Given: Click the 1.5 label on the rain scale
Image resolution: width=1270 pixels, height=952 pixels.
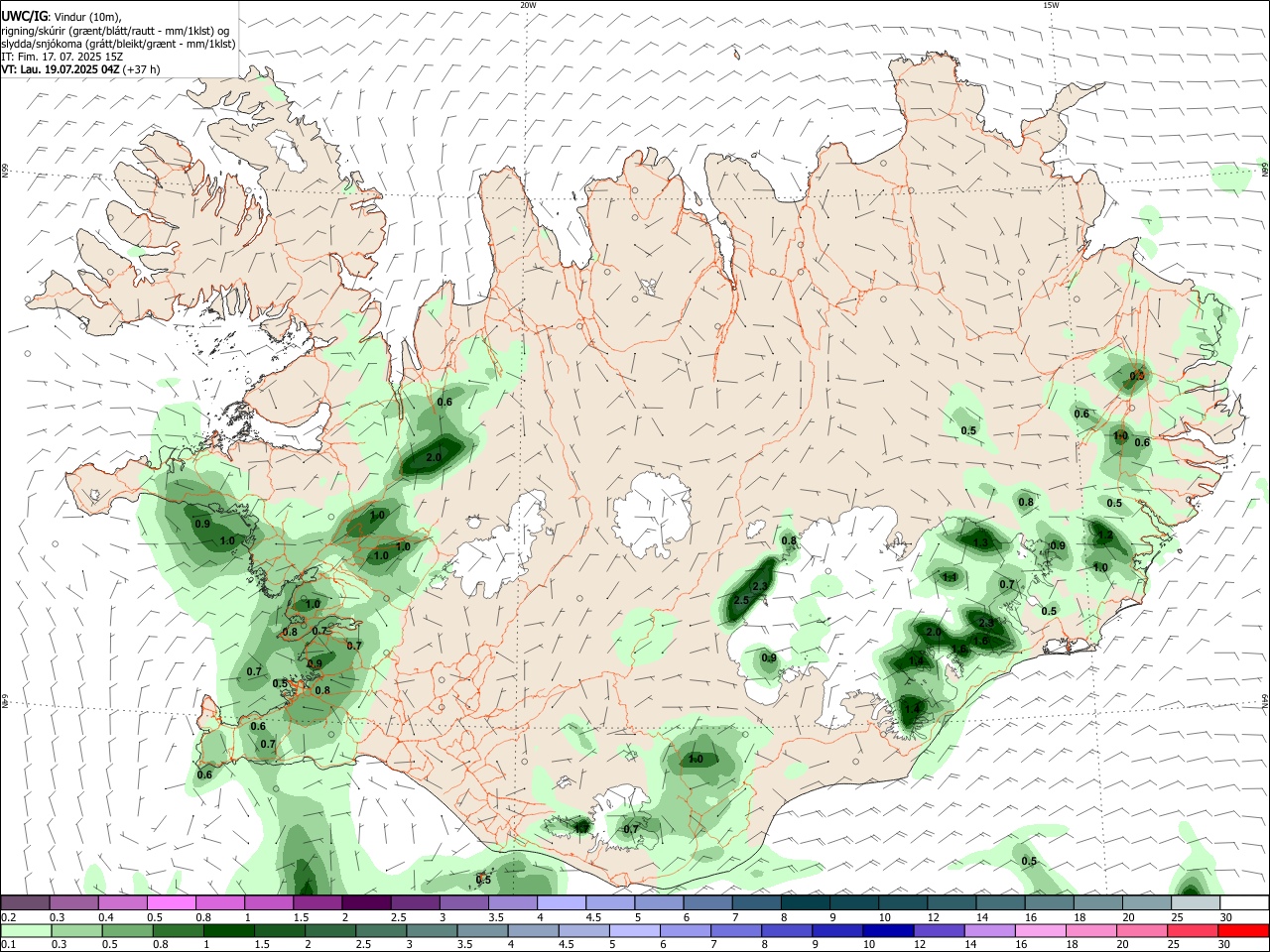Looking at the screenshot, I should pyautogui.click(x=263, y=945).
